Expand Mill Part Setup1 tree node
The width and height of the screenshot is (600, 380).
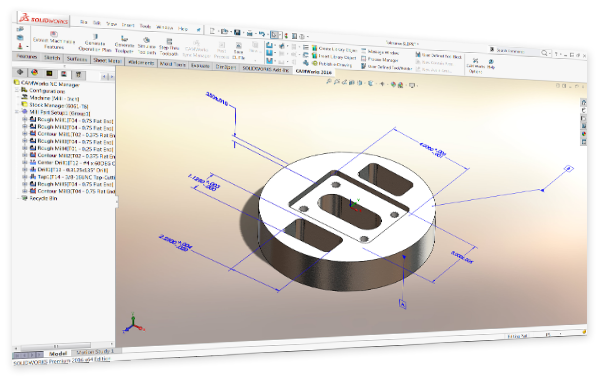(x=17, y=112)
